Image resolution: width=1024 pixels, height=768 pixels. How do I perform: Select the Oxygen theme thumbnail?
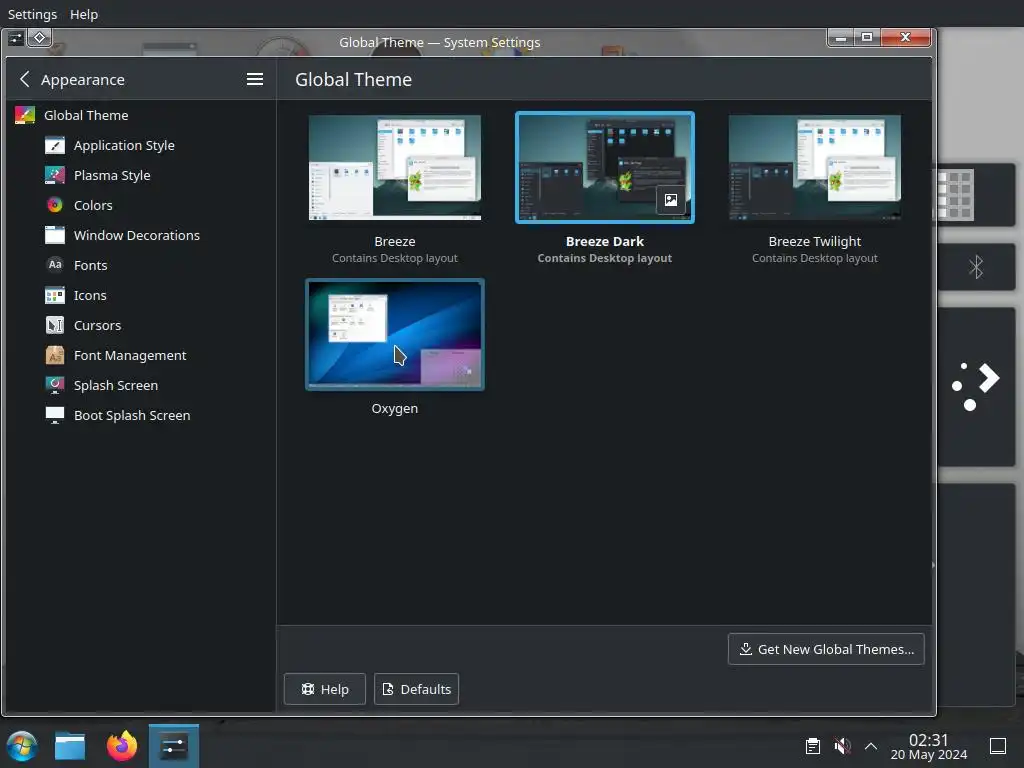(x=394, y=334)
